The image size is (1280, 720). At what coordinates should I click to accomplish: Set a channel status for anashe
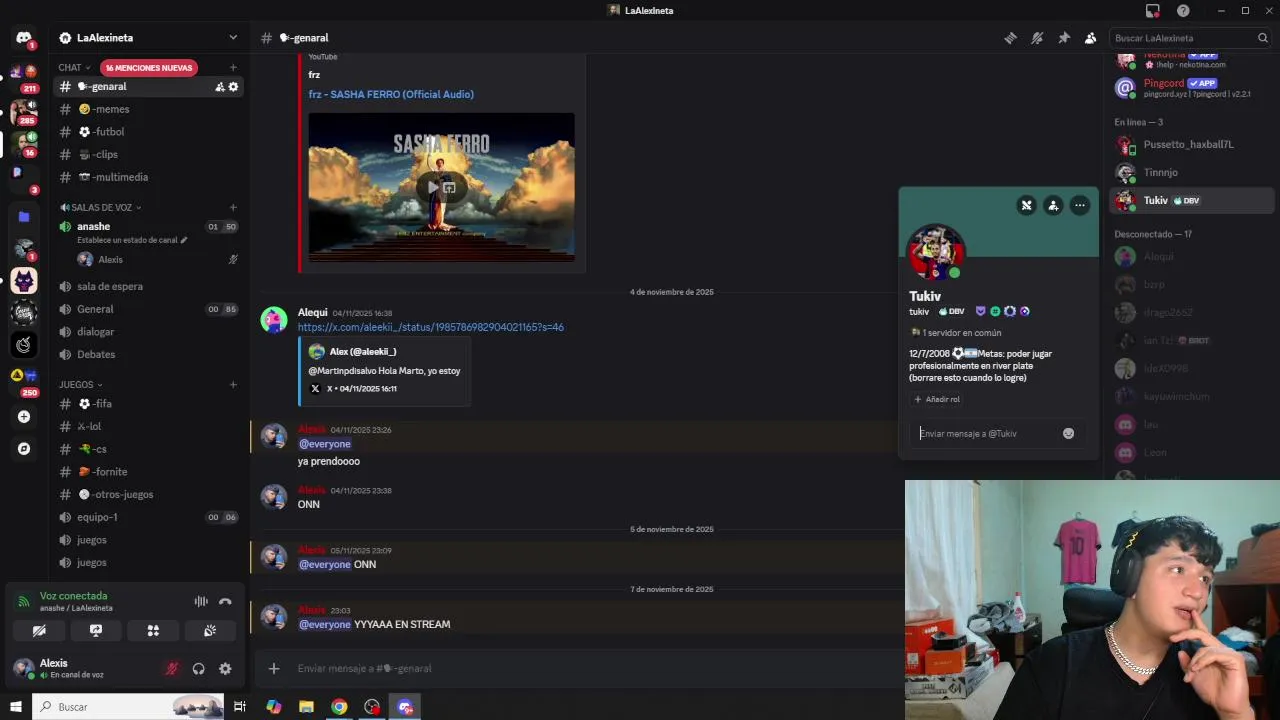(x=132, y=240)
